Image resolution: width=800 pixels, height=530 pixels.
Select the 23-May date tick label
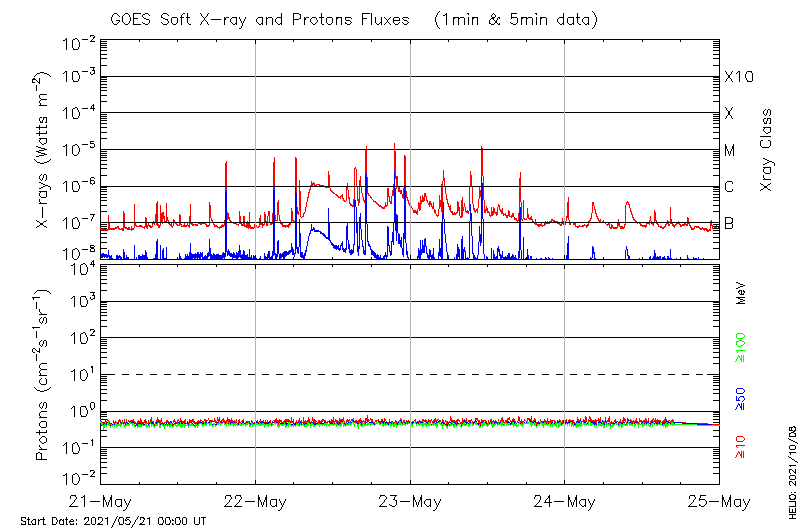[410, 501]
